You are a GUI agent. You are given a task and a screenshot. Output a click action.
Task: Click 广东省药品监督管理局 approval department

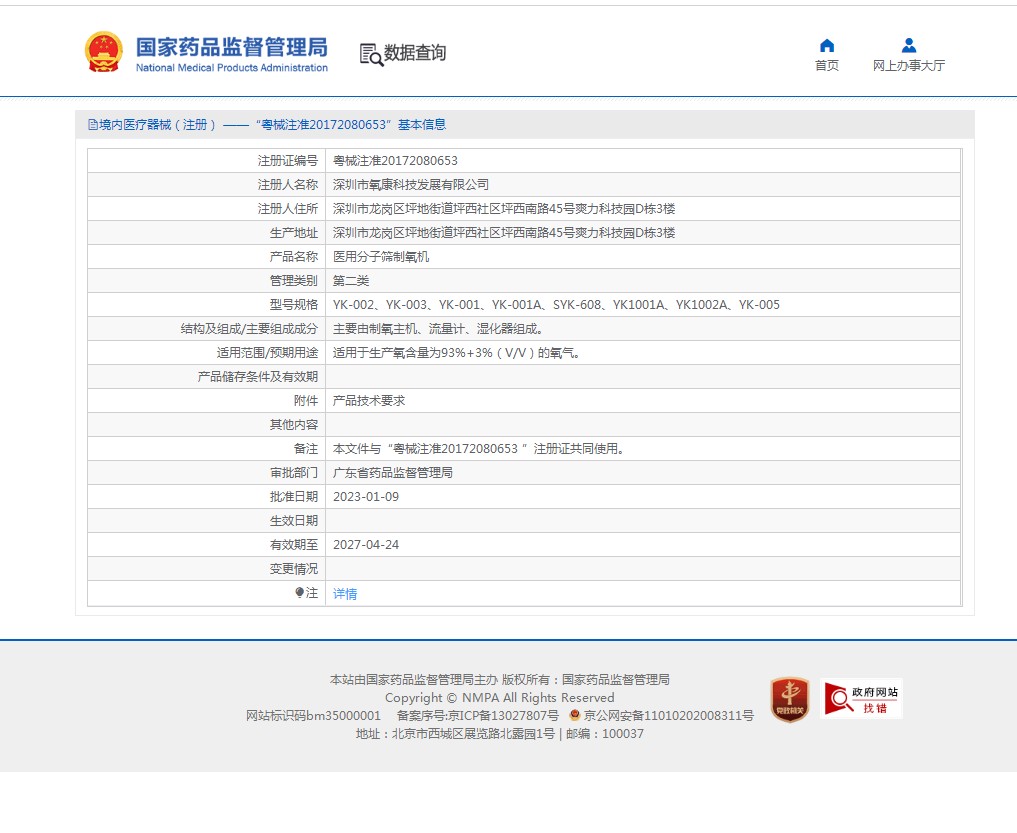point(392,473)
